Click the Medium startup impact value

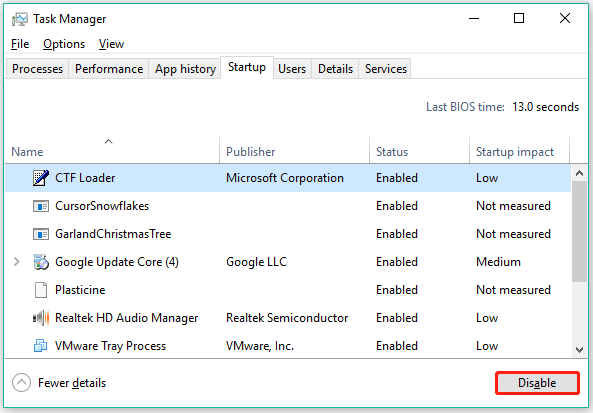tap(498, 262)
